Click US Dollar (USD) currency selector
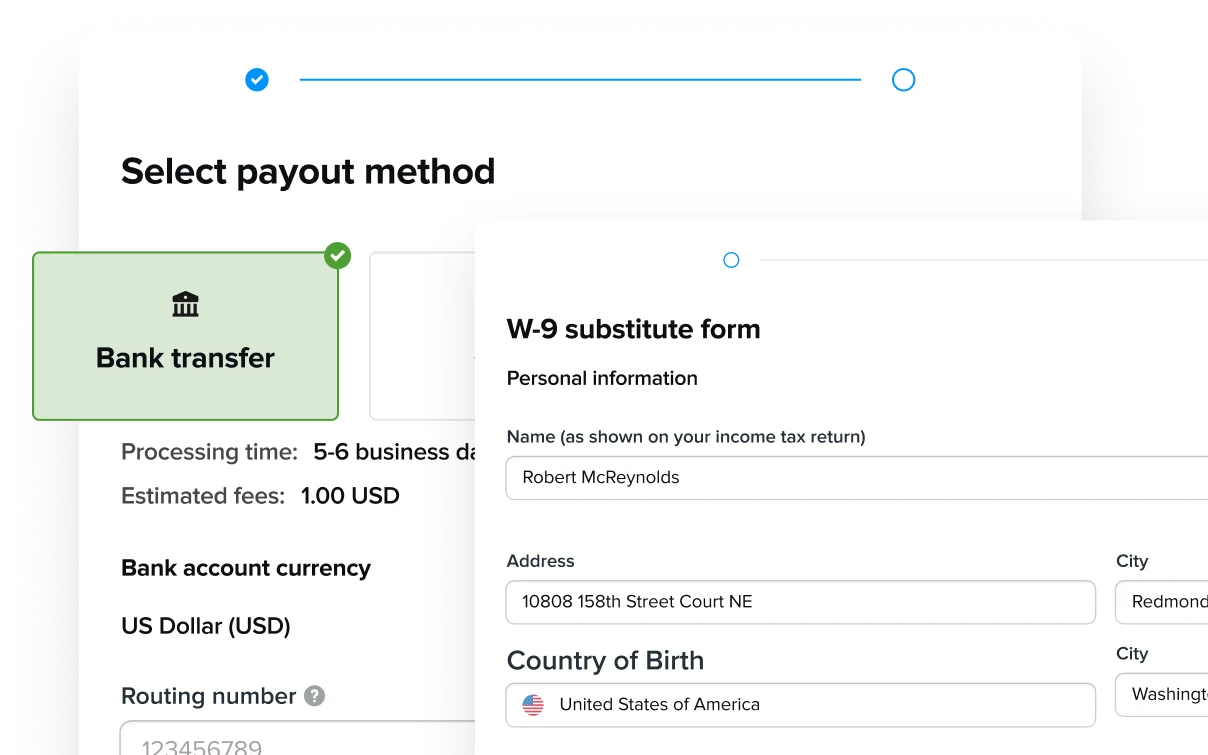The width and height of the screenshot is (1208, 755). [x=206, y=626]
